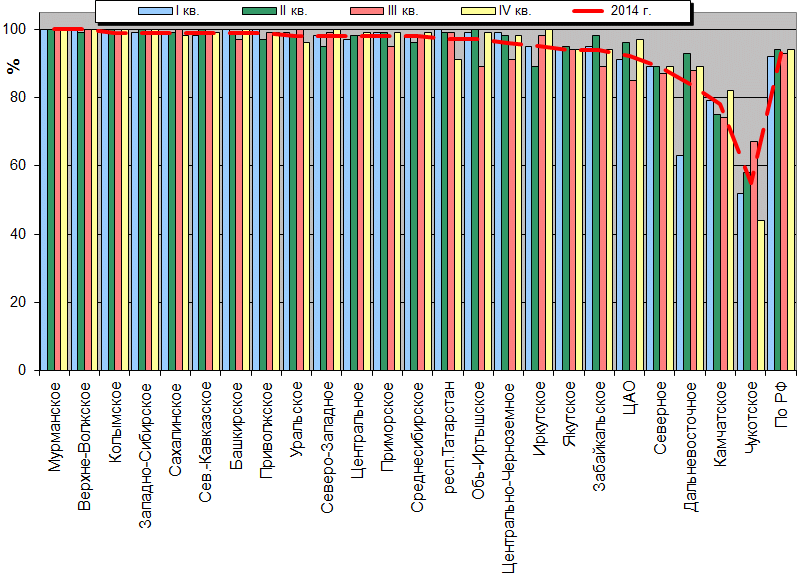801x574 pixels.
Task: Click the yellow IV кв. bar for Камчатское
Action: [x=731, y=230]
